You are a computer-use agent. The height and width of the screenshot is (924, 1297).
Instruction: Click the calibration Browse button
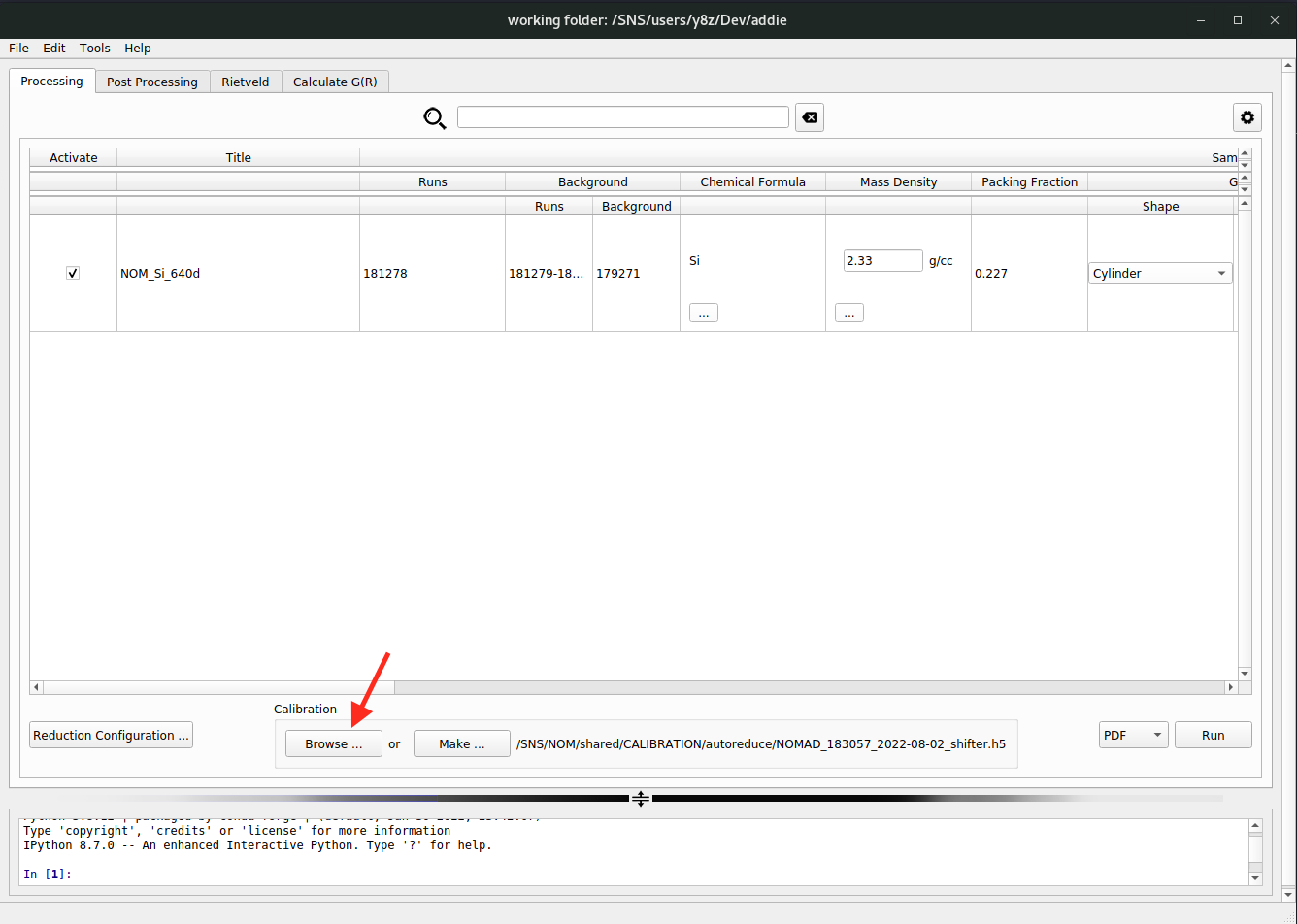point(333,743)
